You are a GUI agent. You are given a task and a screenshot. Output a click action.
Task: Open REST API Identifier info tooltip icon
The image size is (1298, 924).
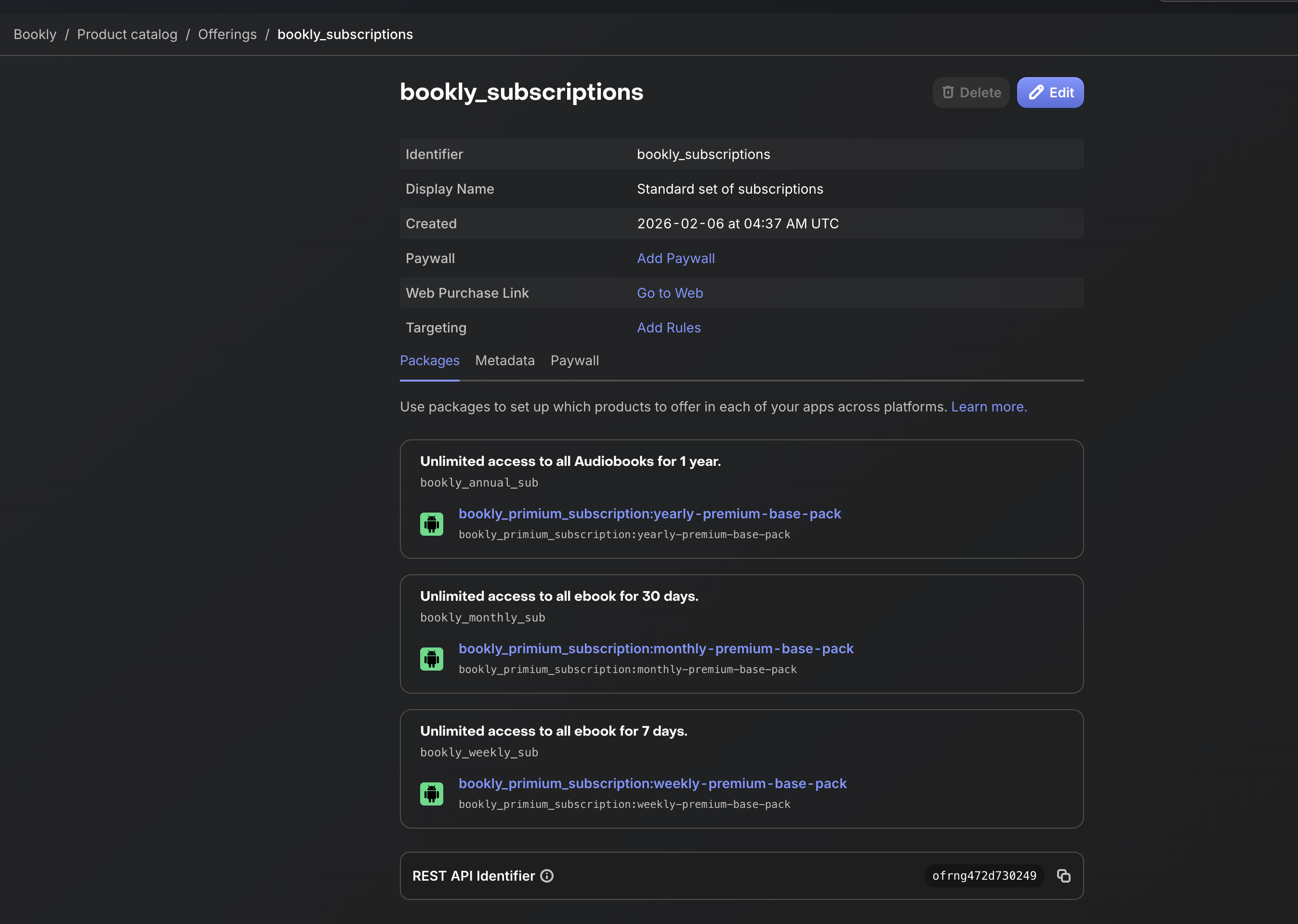pos(547,876)
